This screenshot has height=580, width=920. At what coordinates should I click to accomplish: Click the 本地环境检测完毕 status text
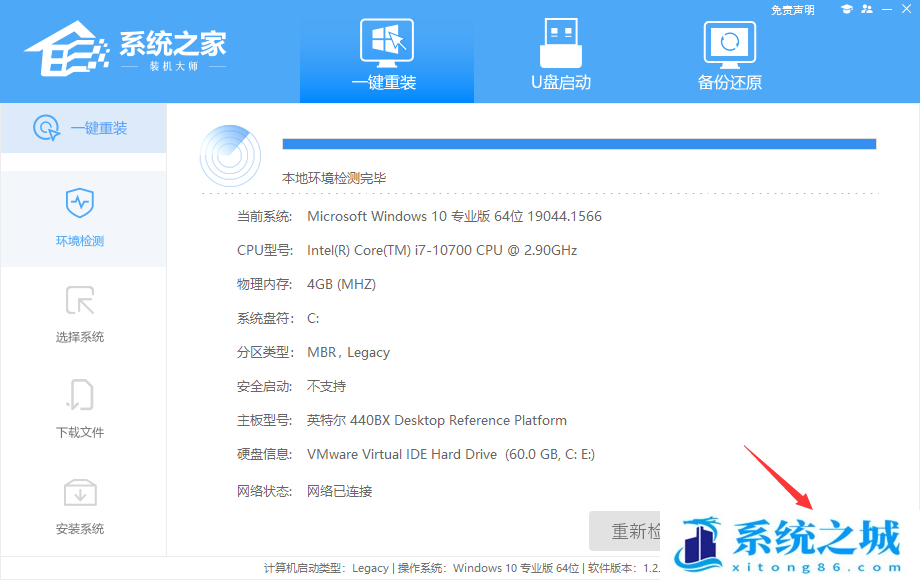pos(334,178)
